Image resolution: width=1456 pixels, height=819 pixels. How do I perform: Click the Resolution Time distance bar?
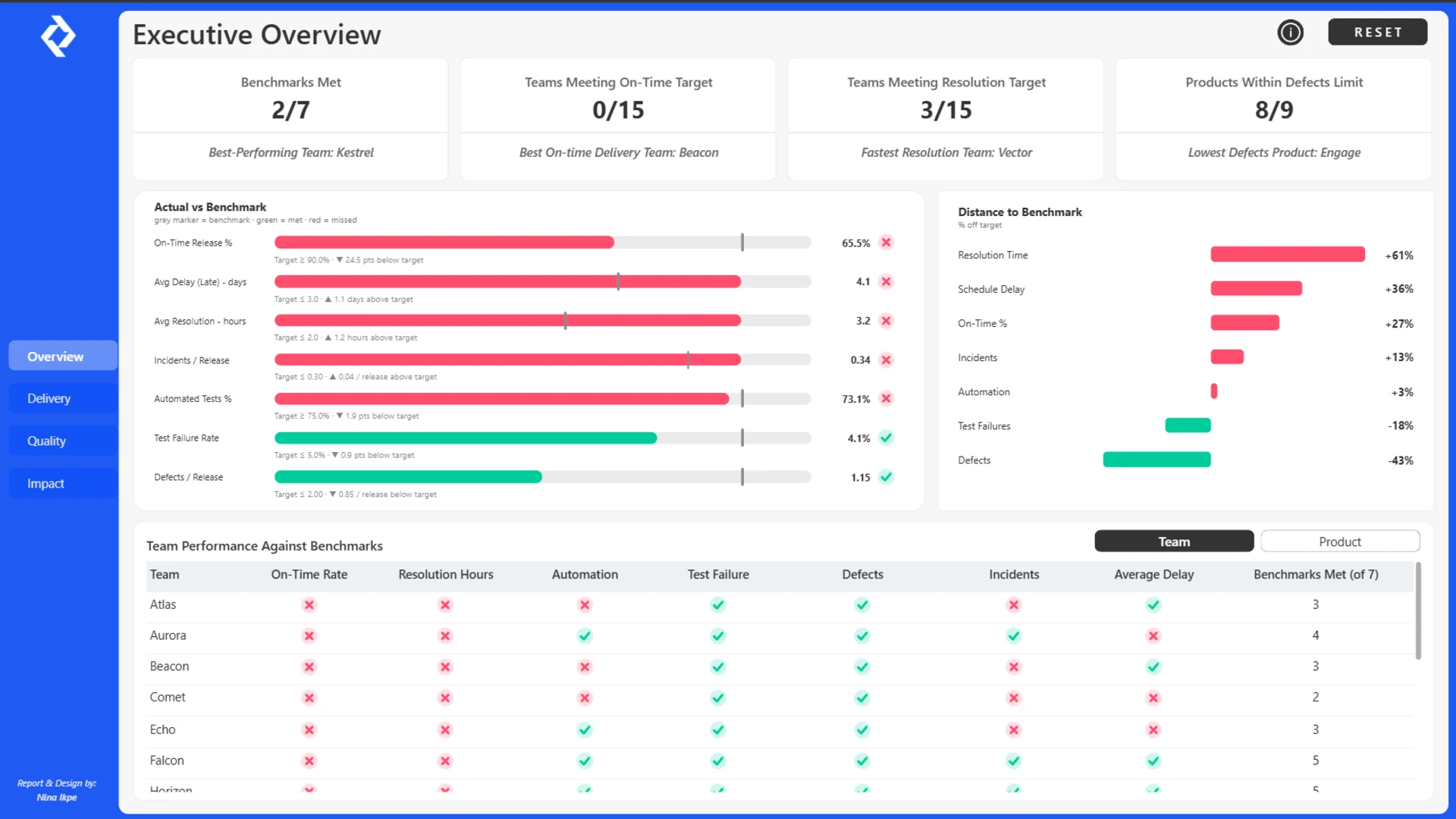tap(1288, 254)
